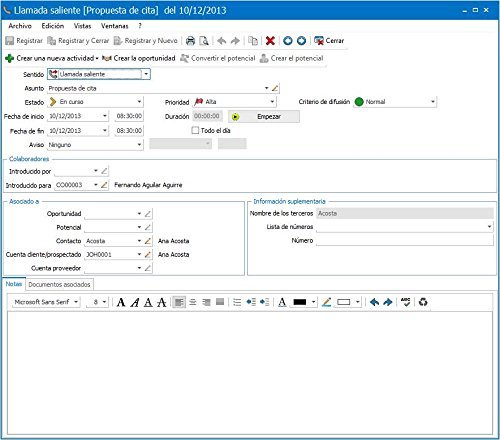Align text right in notes
Image resolution: width=500 pixels, height=440 pixels.
[206, 302]
